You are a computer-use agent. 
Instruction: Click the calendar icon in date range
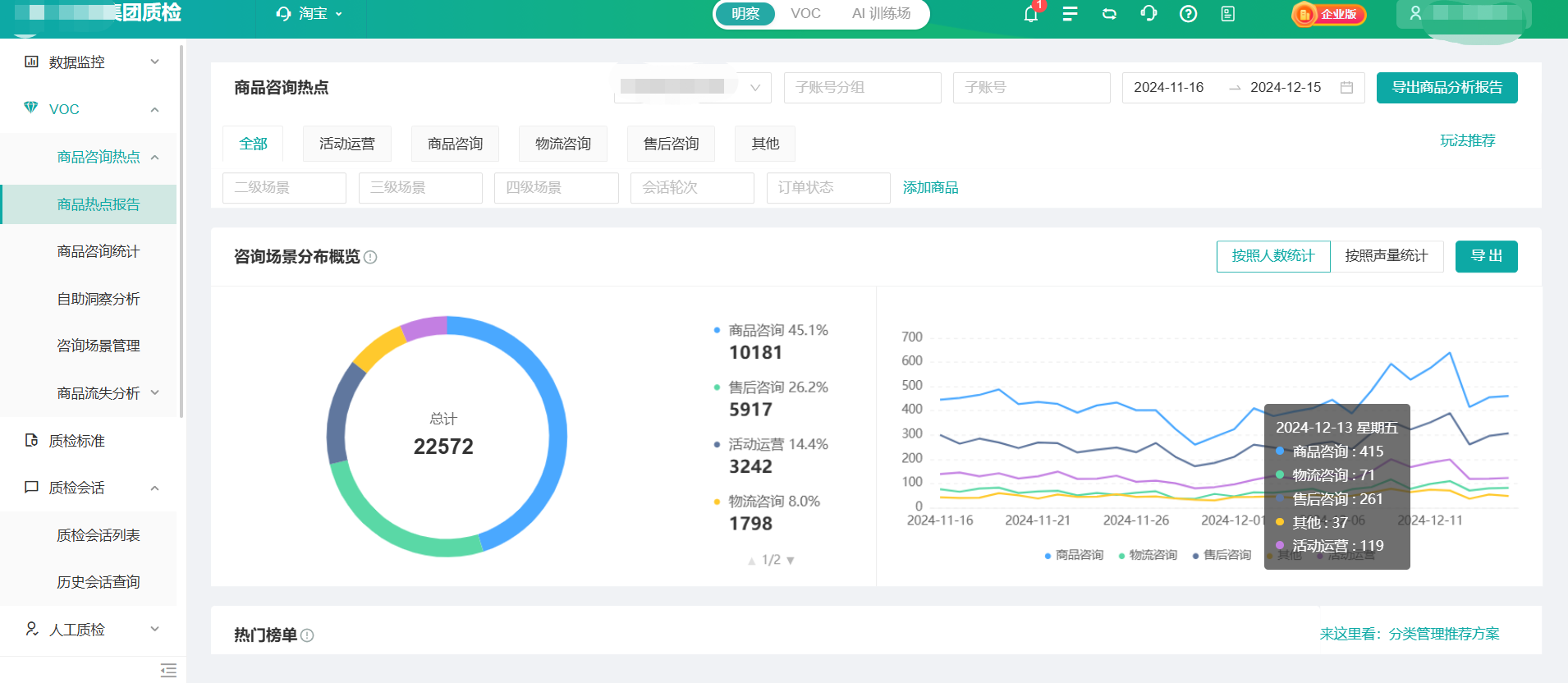[x=1346, y=87]
